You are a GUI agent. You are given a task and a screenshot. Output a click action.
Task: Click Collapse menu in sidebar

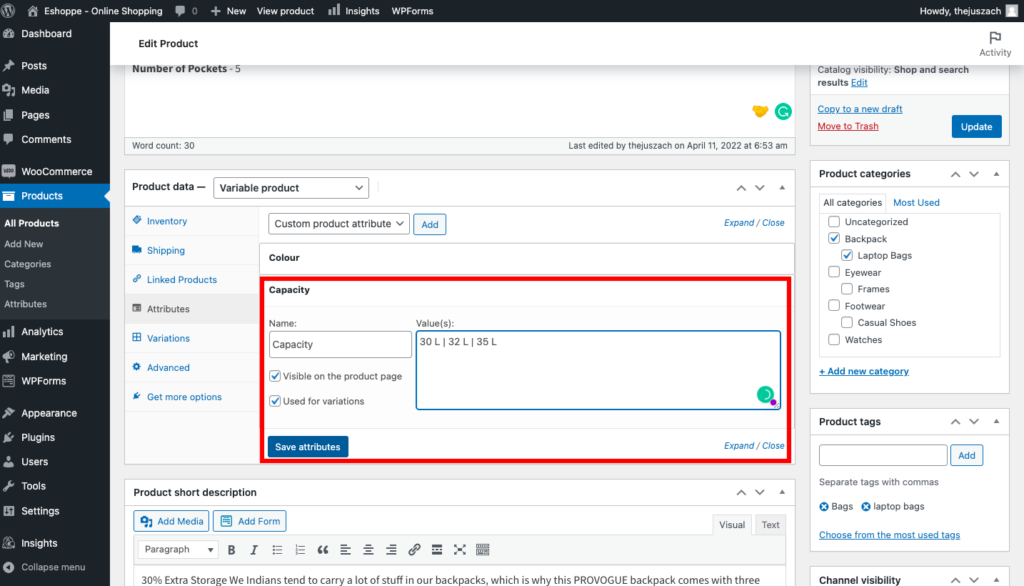(55, 567)
